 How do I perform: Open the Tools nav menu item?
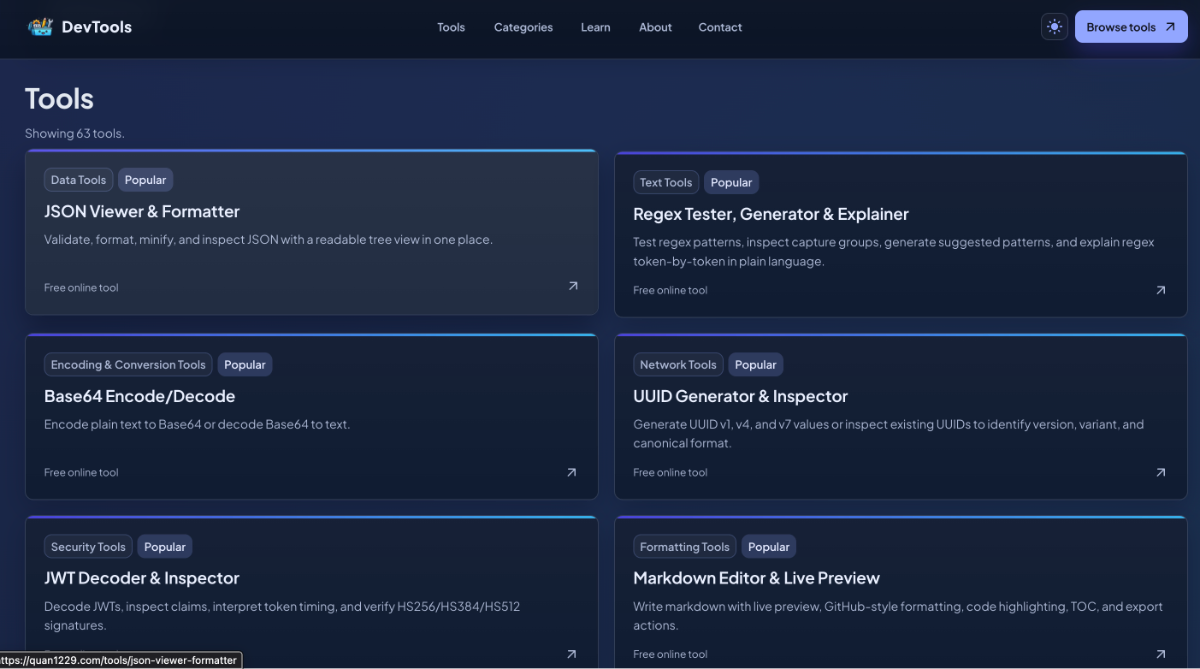click(x=451, y=27)
